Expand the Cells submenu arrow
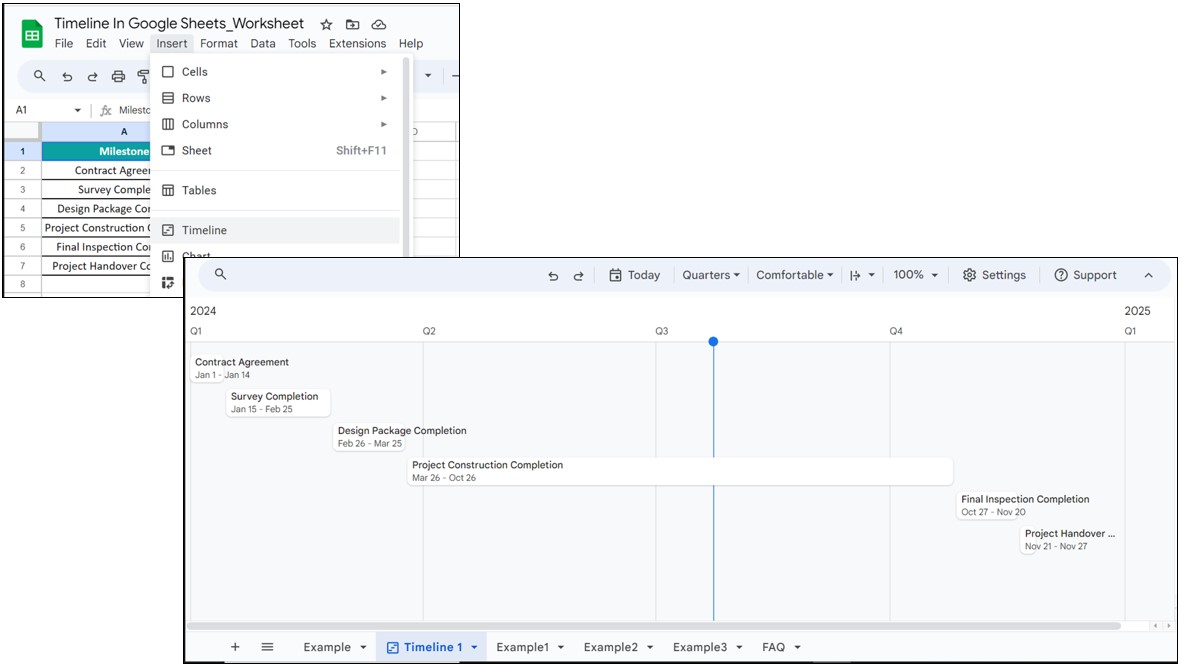The width and height of the screenshot is (1182, 667). coord(384,72)
